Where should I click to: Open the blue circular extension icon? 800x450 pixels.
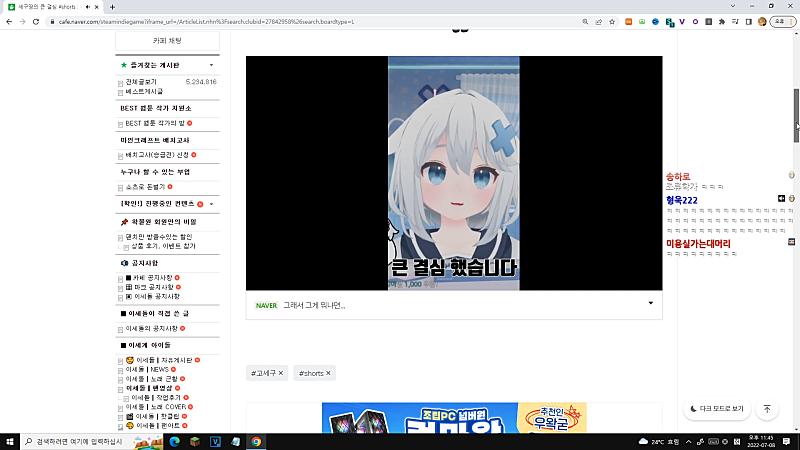(656, 22)
